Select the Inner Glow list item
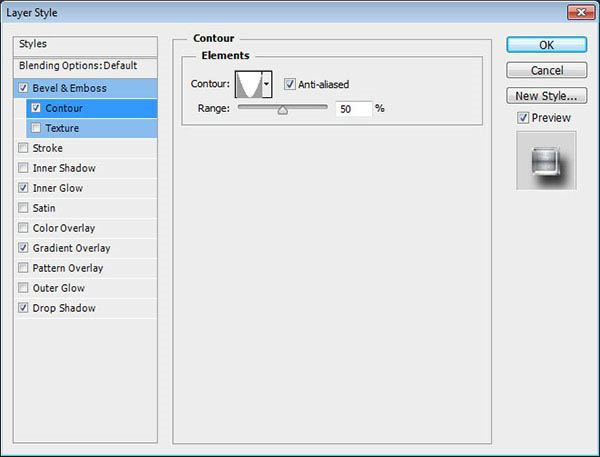Image resolution: width=600 pixels, height=457 pixels. 58,188
